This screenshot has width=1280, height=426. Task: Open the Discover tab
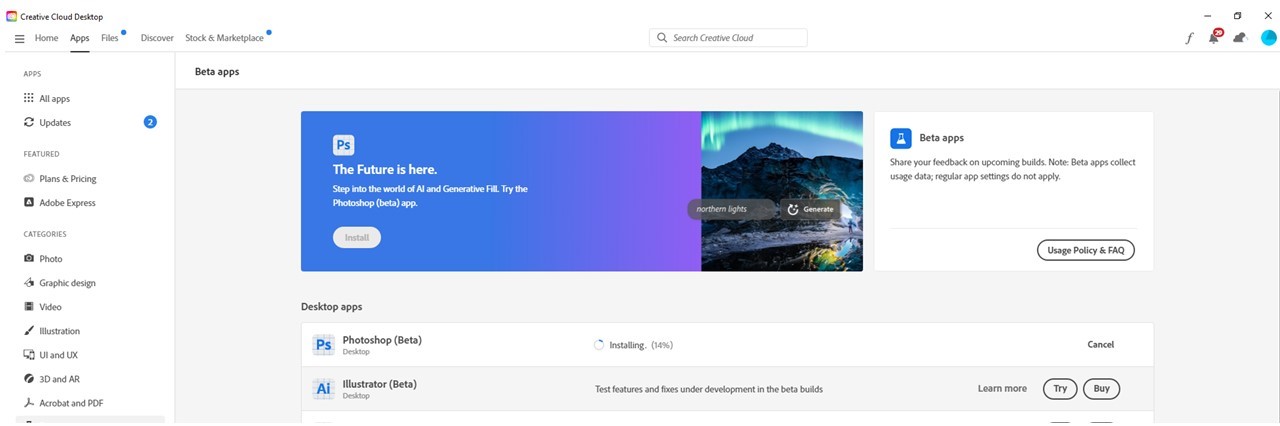pos(157,38)
